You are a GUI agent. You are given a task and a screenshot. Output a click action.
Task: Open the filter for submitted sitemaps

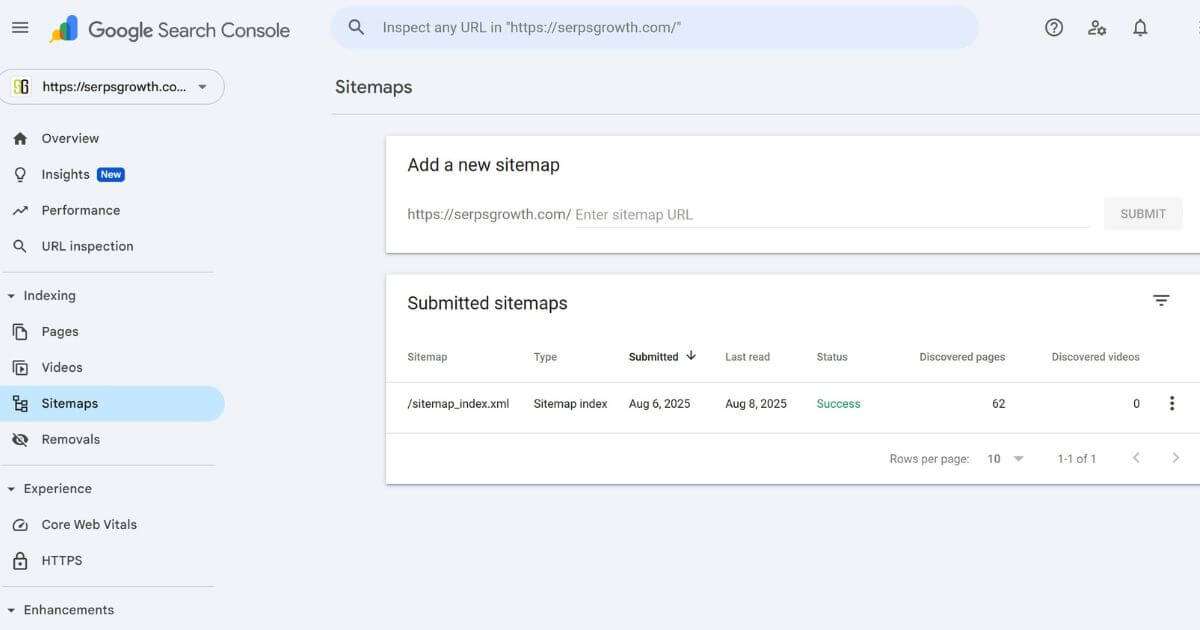1160,300
